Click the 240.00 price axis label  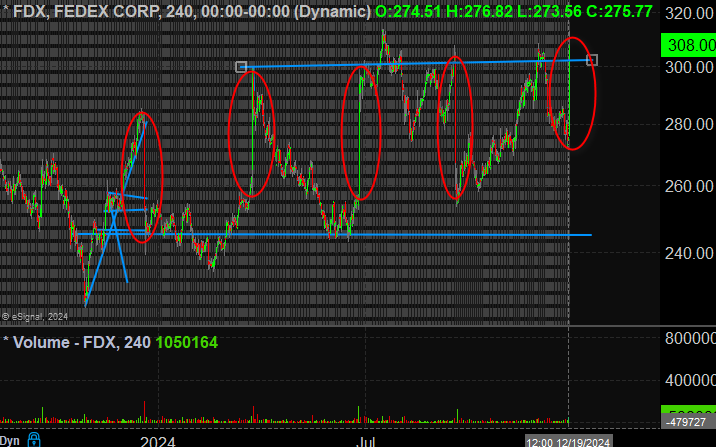[690, 253]
